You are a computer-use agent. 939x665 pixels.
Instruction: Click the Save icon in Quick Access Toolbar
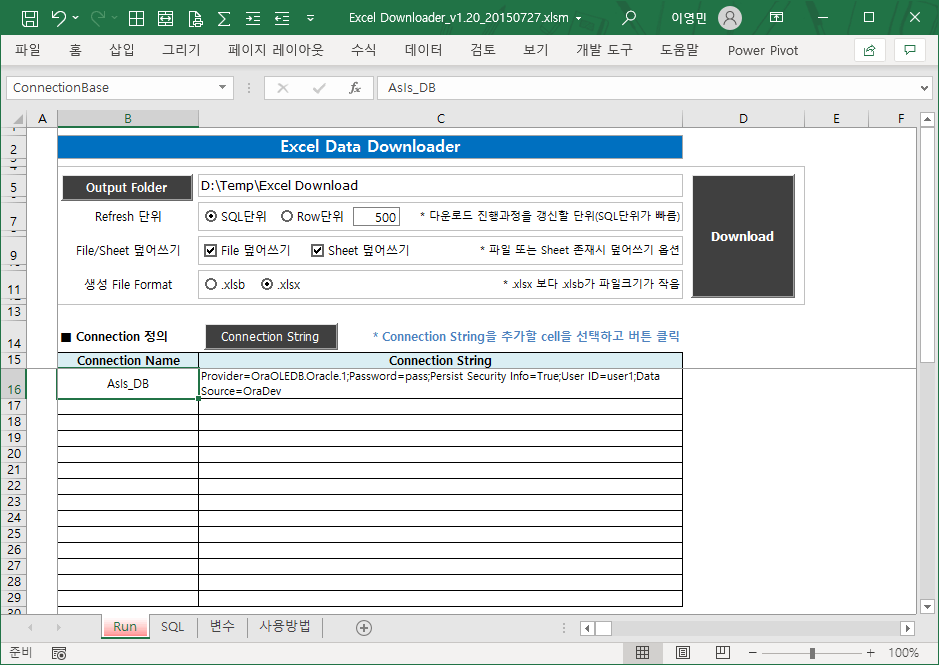click(x=28, y=17)
